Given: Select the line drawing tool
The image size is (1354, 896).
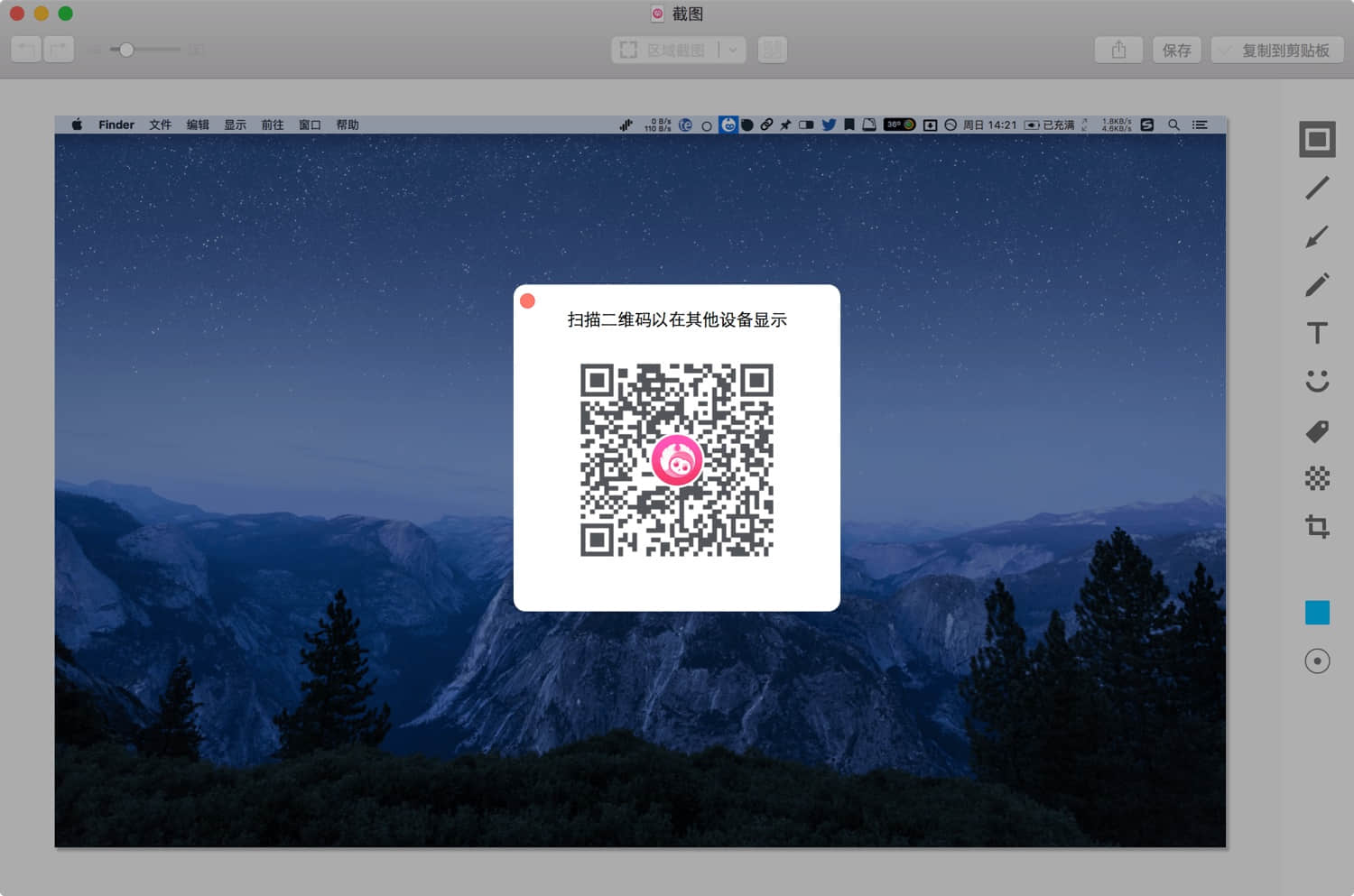Looking at the screenshot, I should 1316,189.
